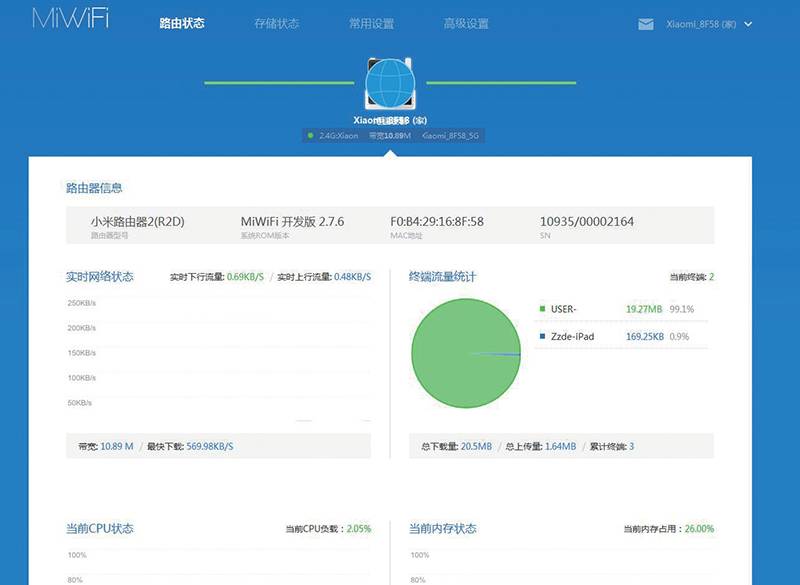Select the Zzde-iPad device row
This screenshot has height=585, width=800.
coord(621,337)
